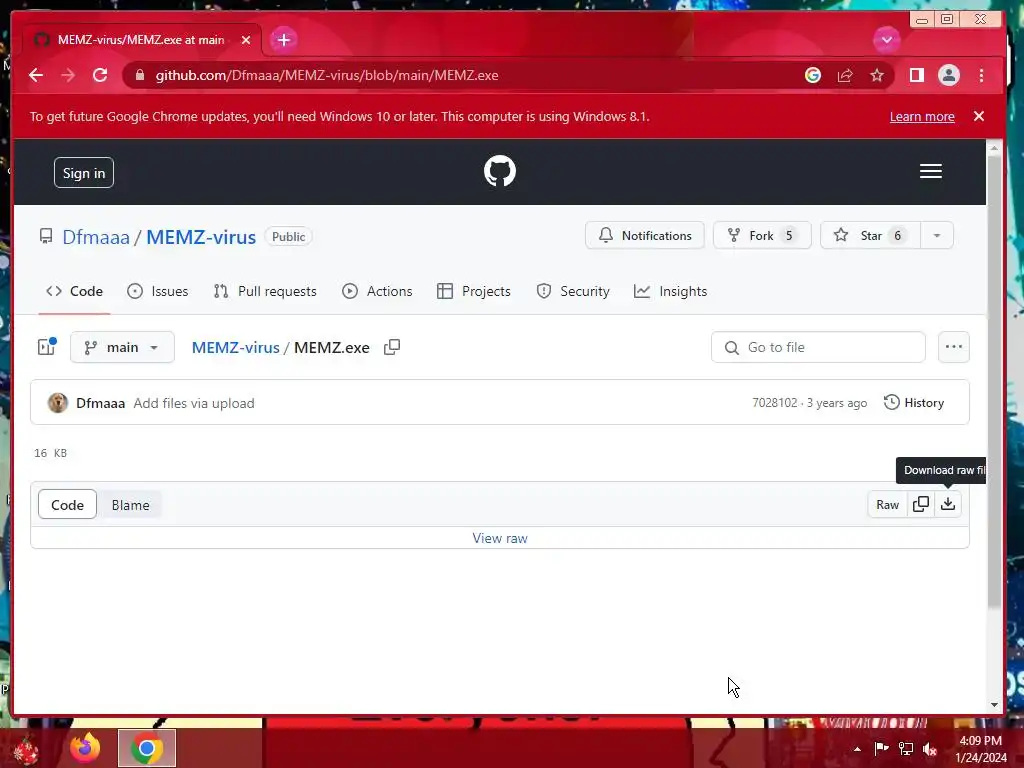Click Dfmaaa author name in commit row
The image size is (1024, 768).
pos(100,403)
